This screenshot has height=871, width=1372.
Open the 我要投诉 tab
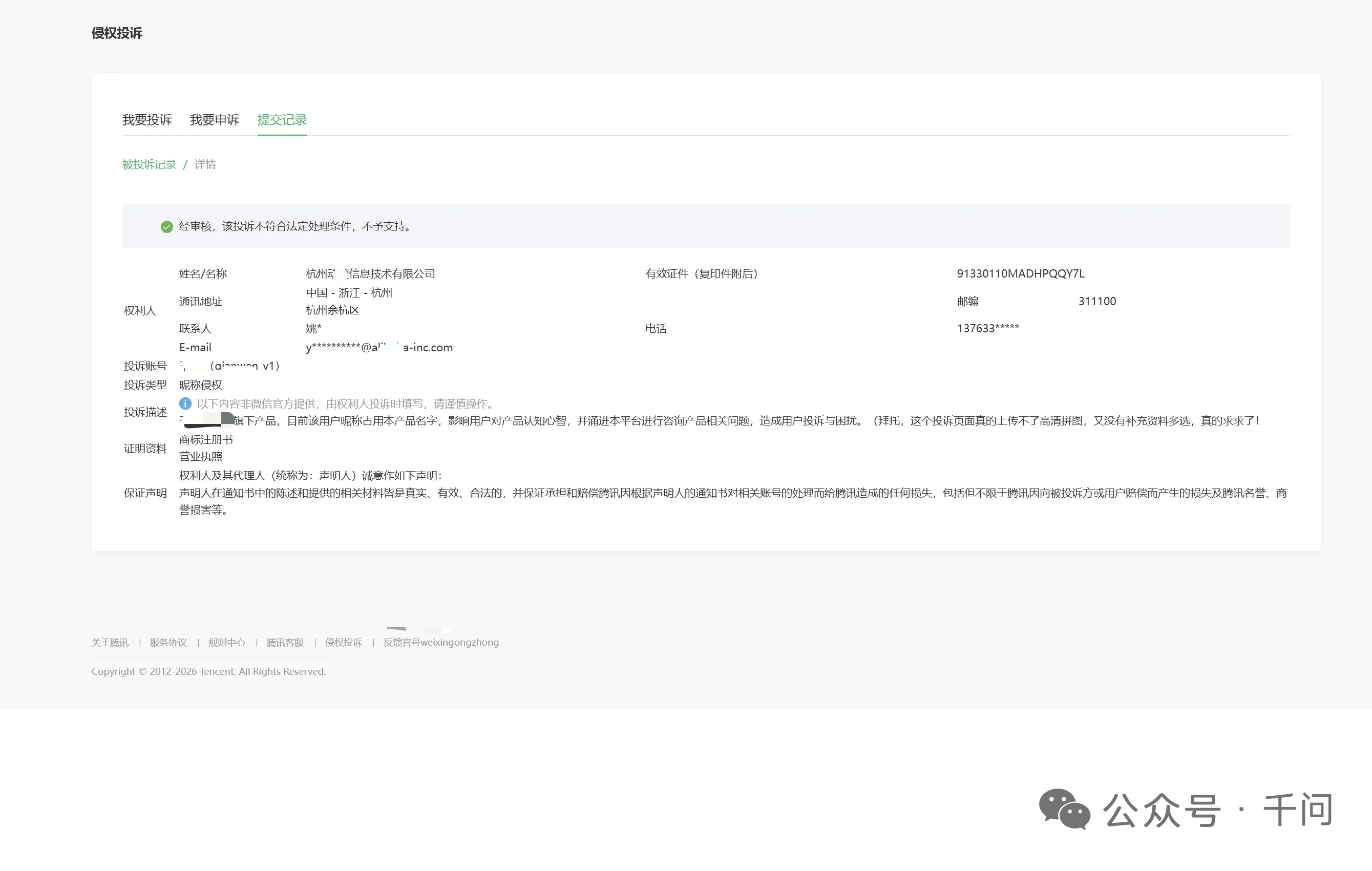[x=146, y=120]
